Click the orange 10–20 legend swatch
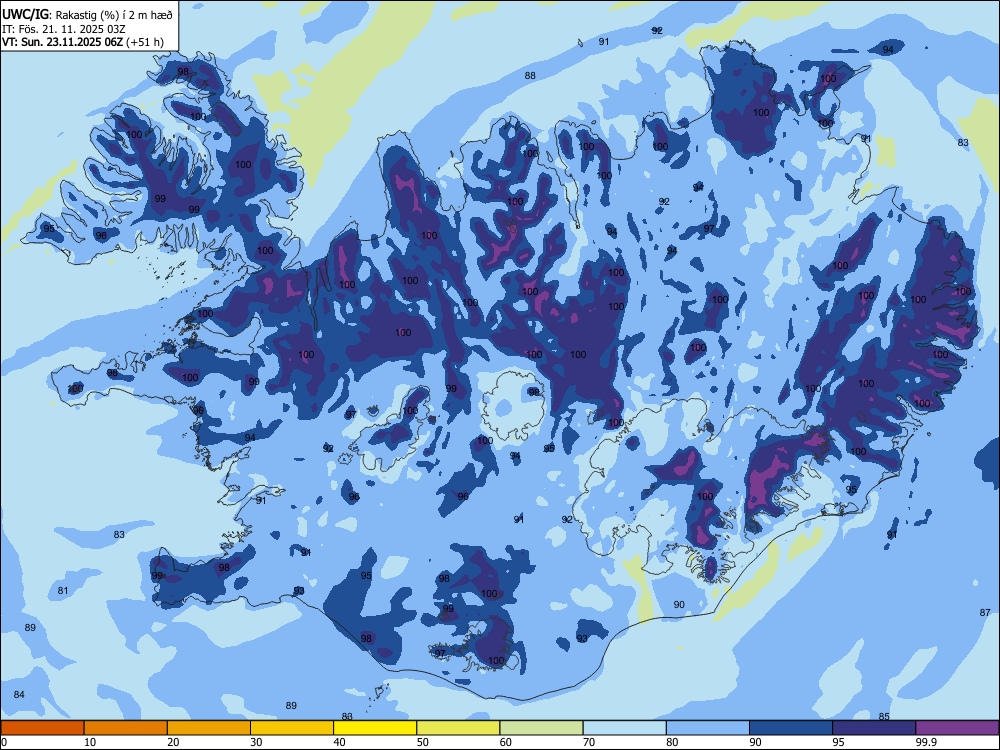Screen dimensions: 1000x750 pos(126,728)
